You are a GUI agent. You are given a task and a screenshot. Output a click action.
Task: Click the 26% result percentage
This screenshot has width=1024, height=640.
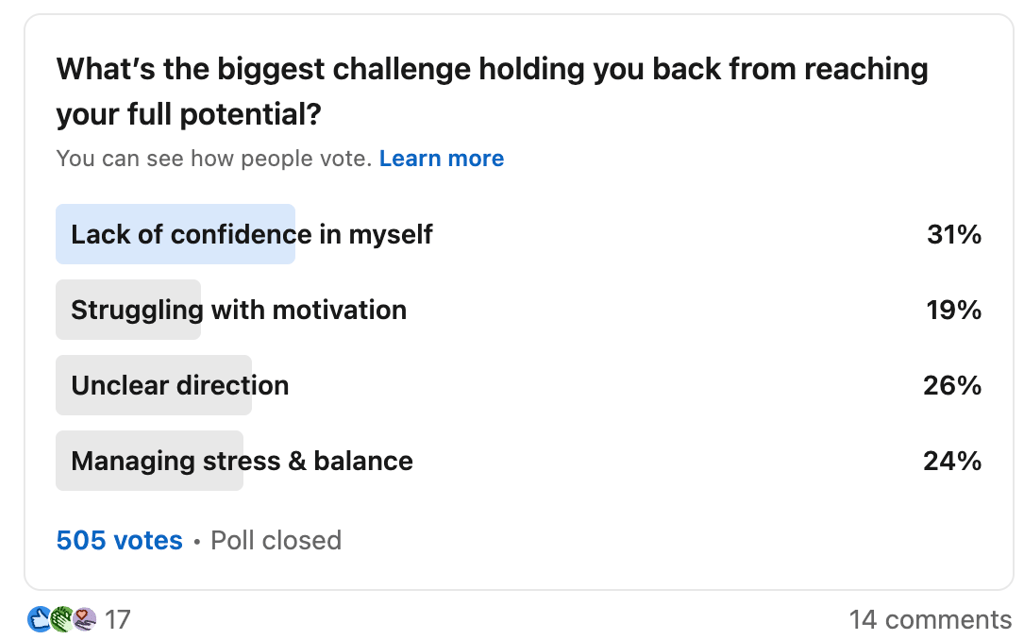(x=952, y=385)
